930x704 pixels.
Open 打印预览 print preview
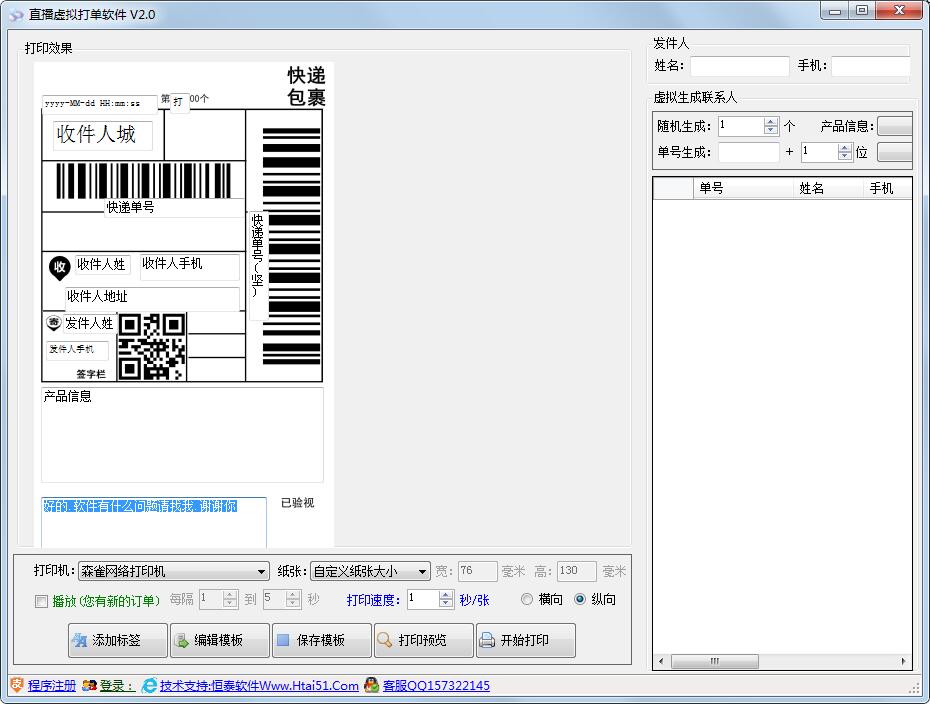(x=423, y=640)
